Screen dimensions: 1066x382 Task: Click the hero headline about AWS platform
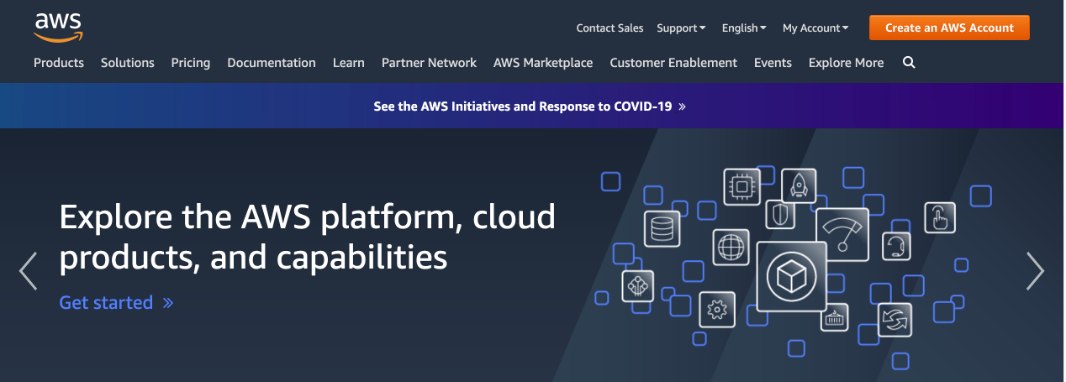pyautogui.click(x=307, y=237)
